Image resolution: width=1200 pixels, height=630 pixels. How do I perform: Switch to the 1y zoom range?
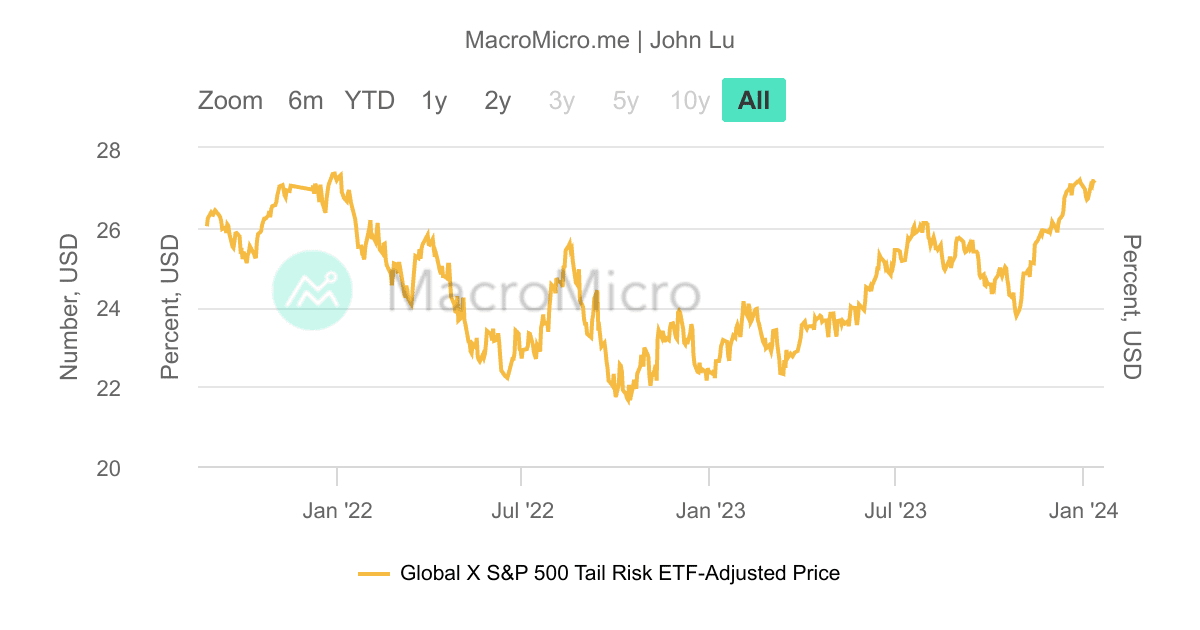coord(433,100)
